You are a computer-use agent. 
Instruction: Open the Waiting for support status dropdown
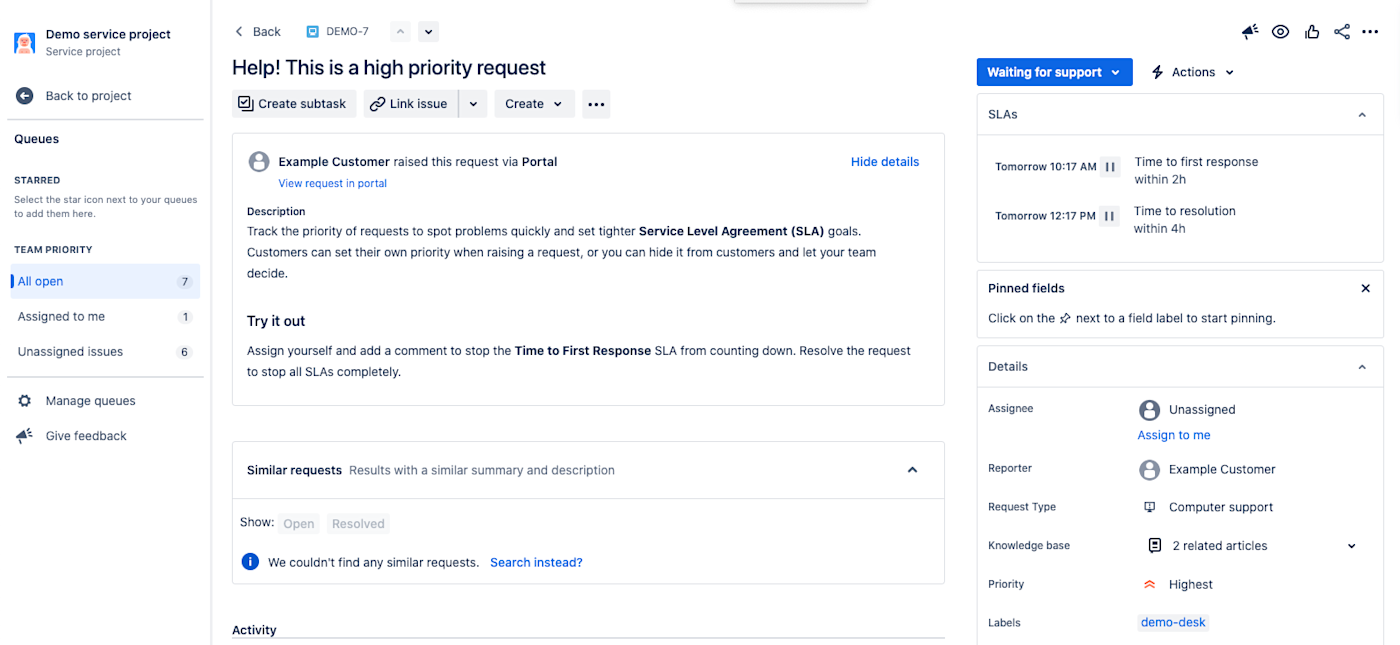1055,72
